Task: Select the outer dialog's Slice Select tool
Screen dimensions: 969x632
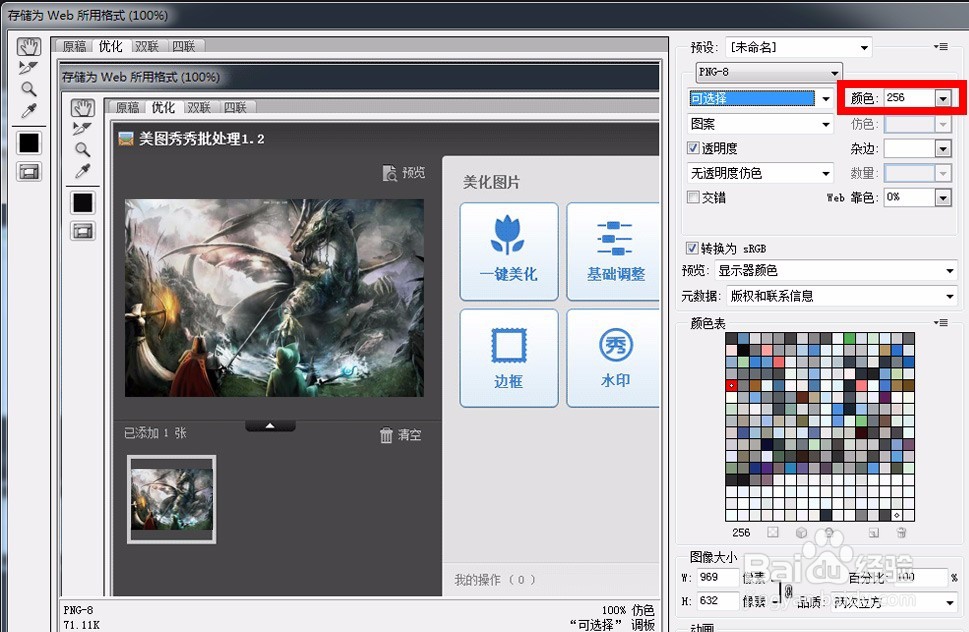Action: (x=28, y=68)
